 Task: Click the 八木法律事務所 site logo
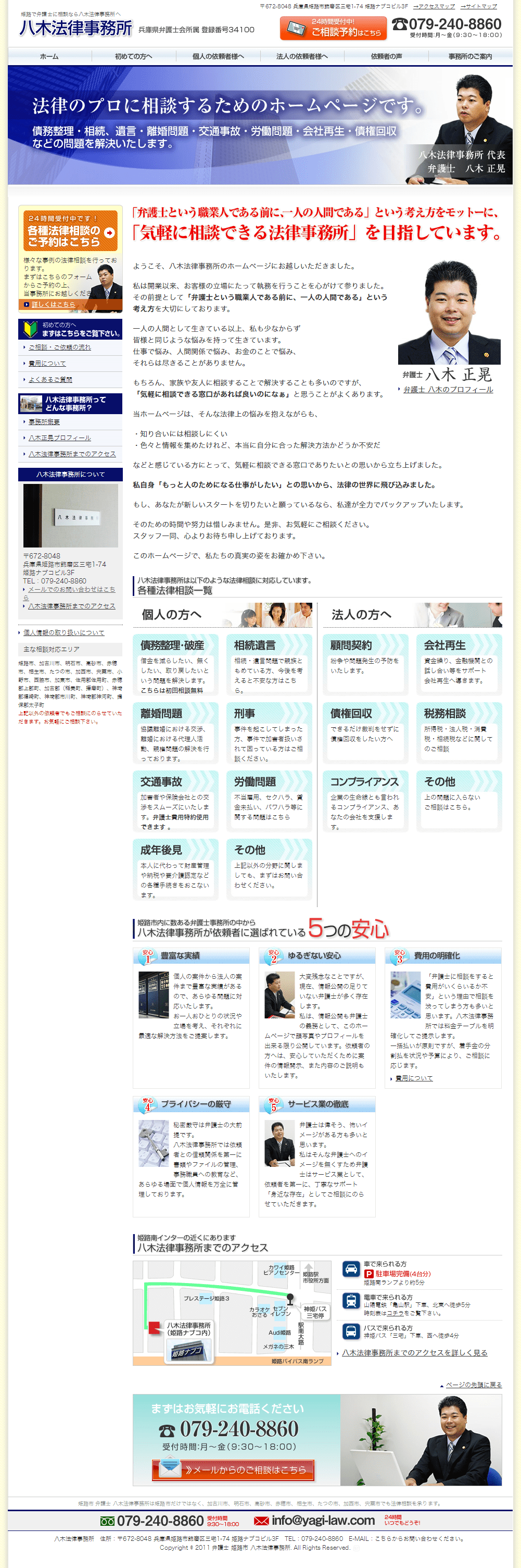(75, 28)
